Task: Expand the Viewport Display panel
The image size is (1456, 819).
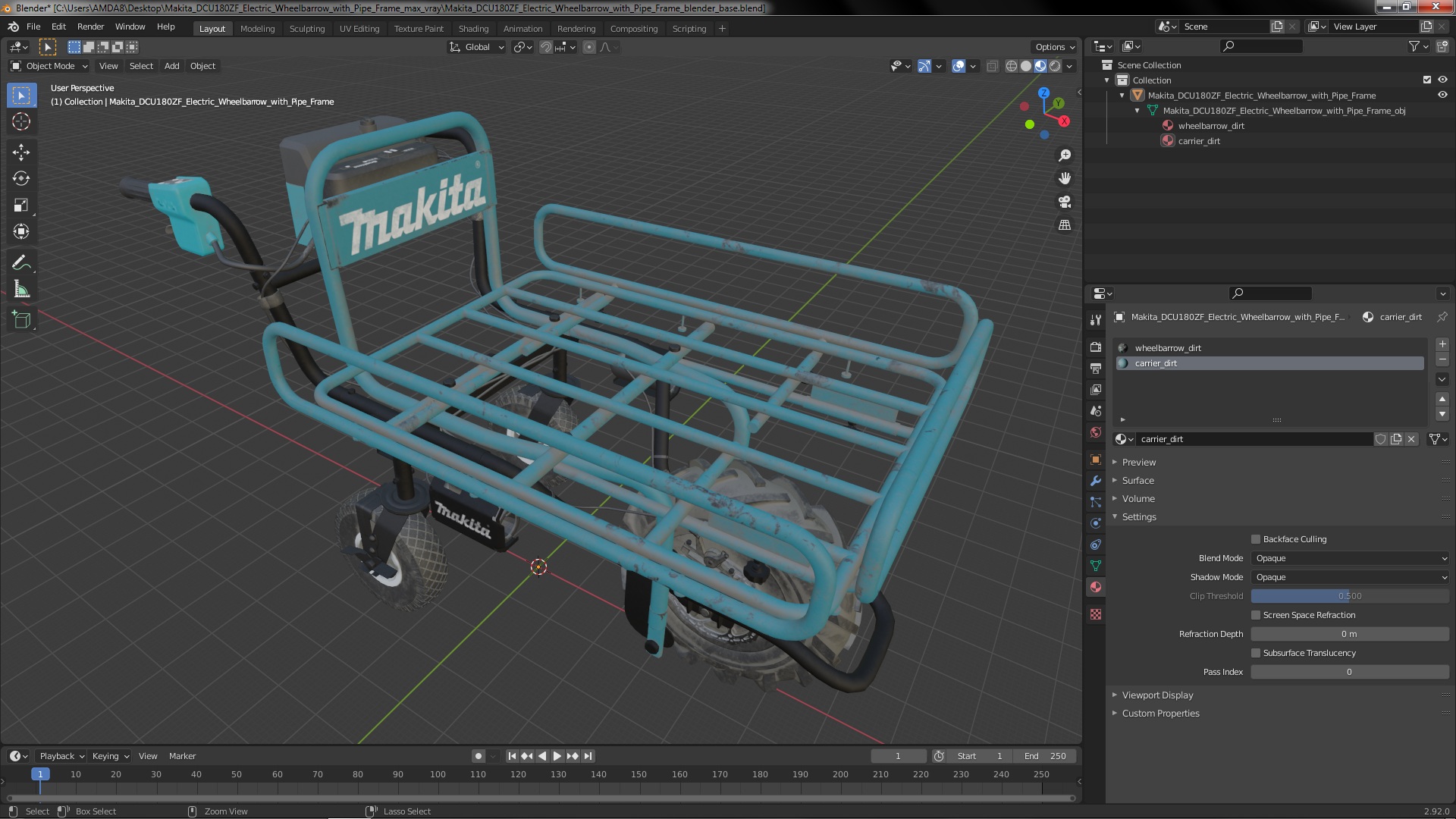Action: (x=1157, y=695)
